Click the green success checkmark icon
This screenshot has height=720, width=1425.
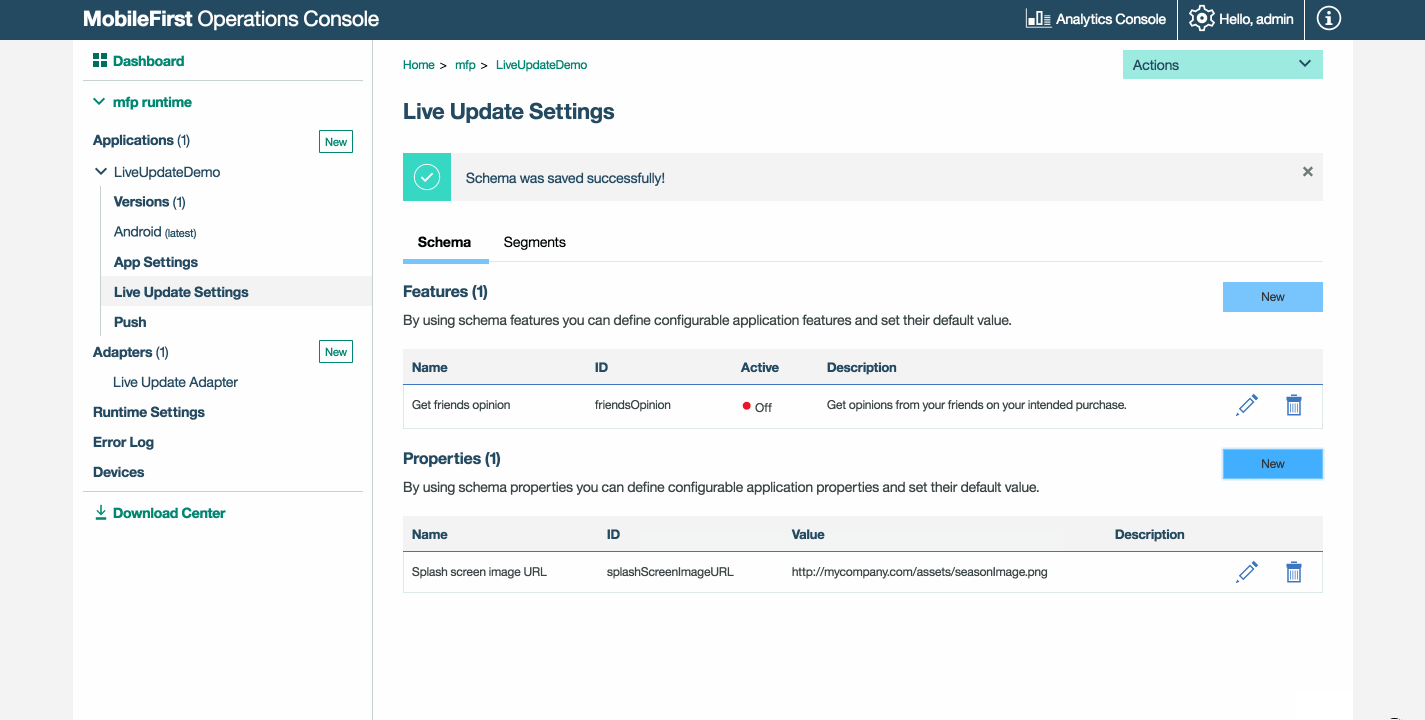tap(427, 177)
